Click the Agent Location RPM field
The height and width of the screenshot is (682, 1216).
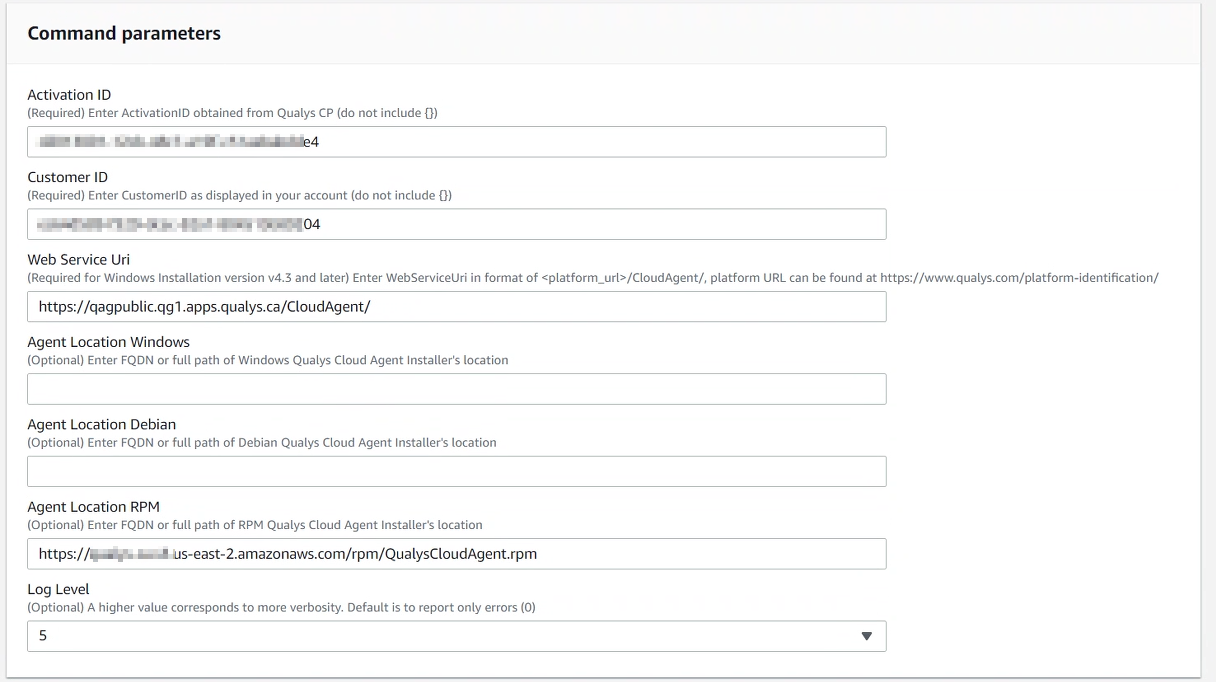[x=456, y=554]
